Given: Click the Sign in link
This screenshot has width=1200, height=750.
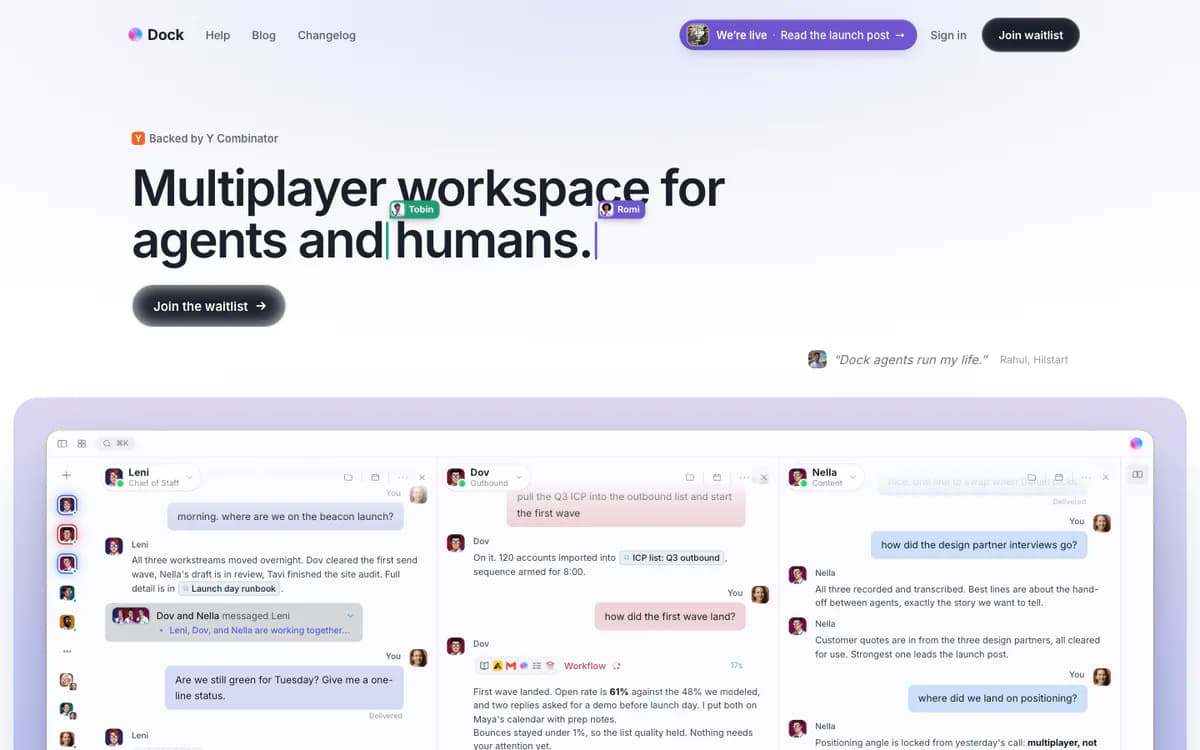Looking at the screenshot, I should 948,35.
